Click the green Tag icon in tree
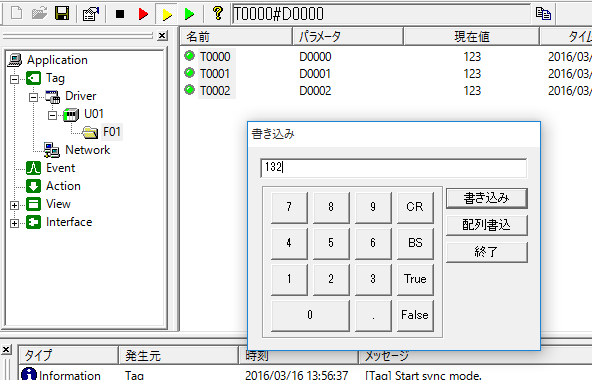 tap(33, 78)
